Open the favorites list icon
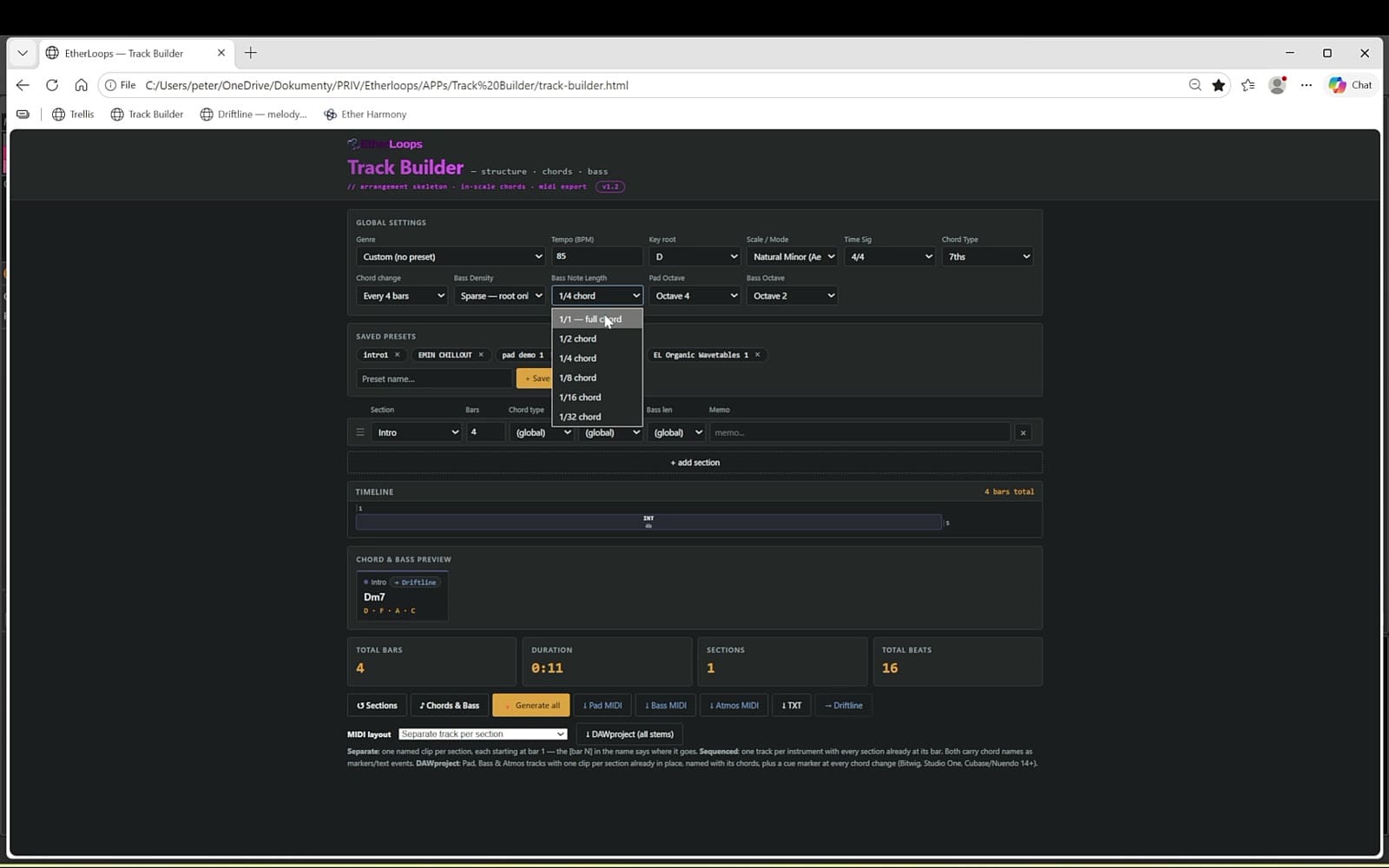Image resolution: width=1389 pixels, height=868 pixels. pos(1248,85)
